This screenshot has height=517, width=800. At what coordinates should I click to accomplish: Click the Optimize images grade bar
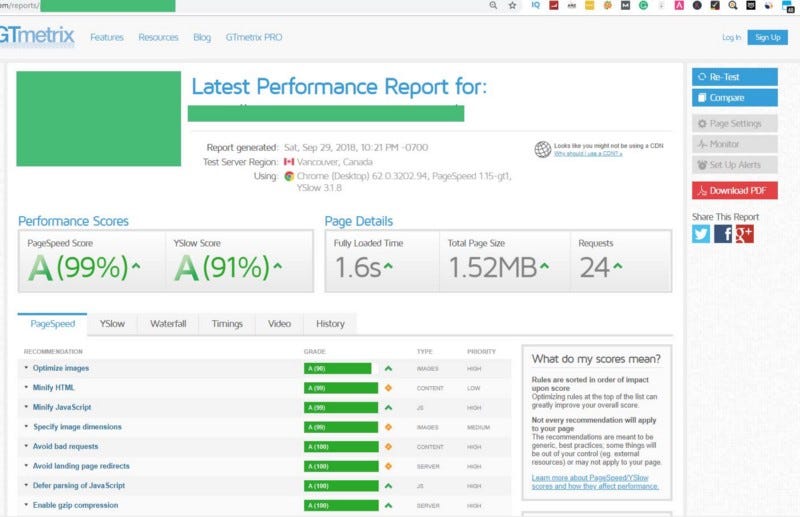(x=338, y=368)
